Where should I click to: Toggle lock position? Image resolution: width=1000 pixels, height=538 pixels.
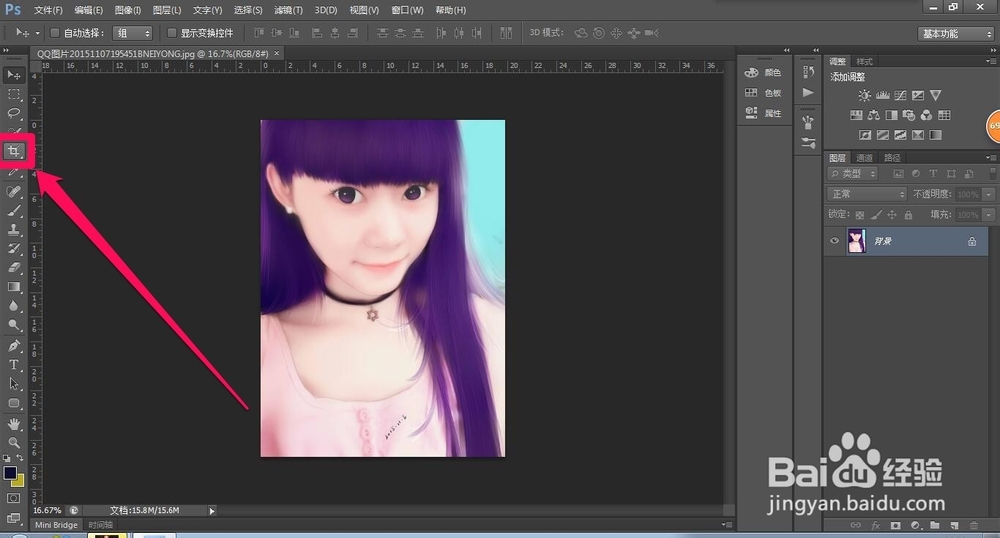coord(892,215)
